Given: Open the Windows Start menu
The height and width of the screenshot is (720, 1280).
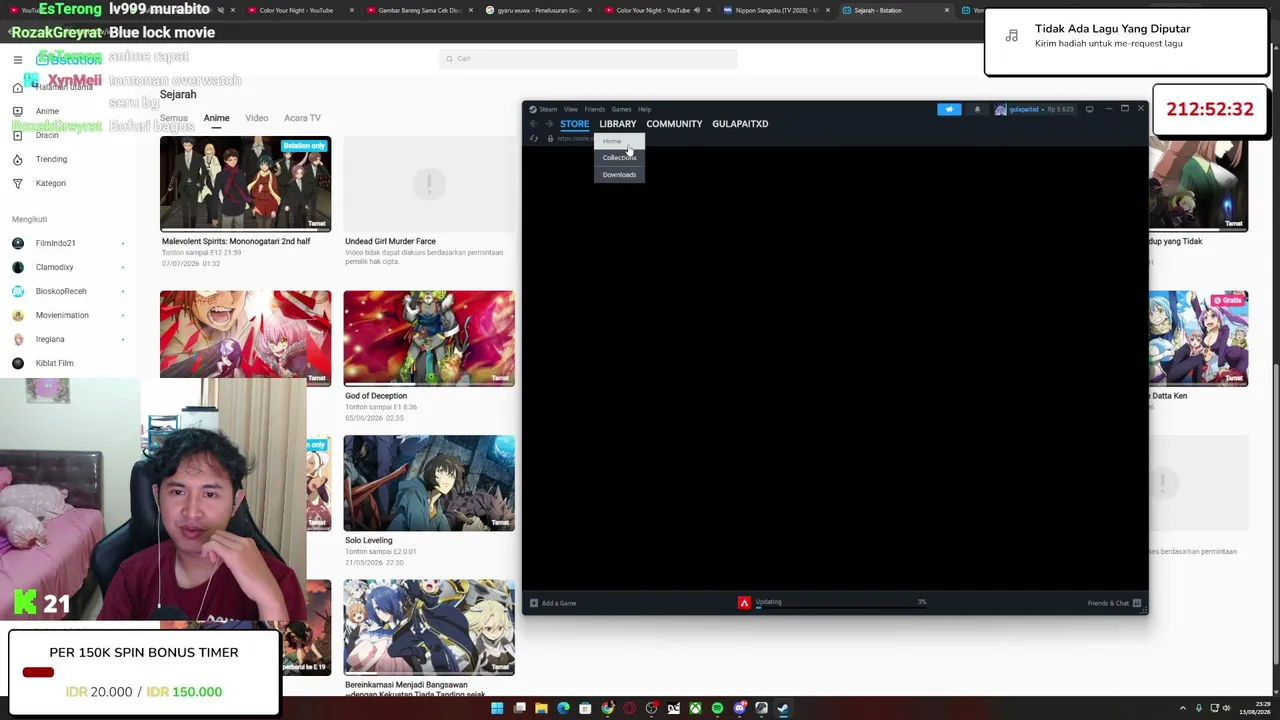Looking at the screenshot, I should click(497, 708).
